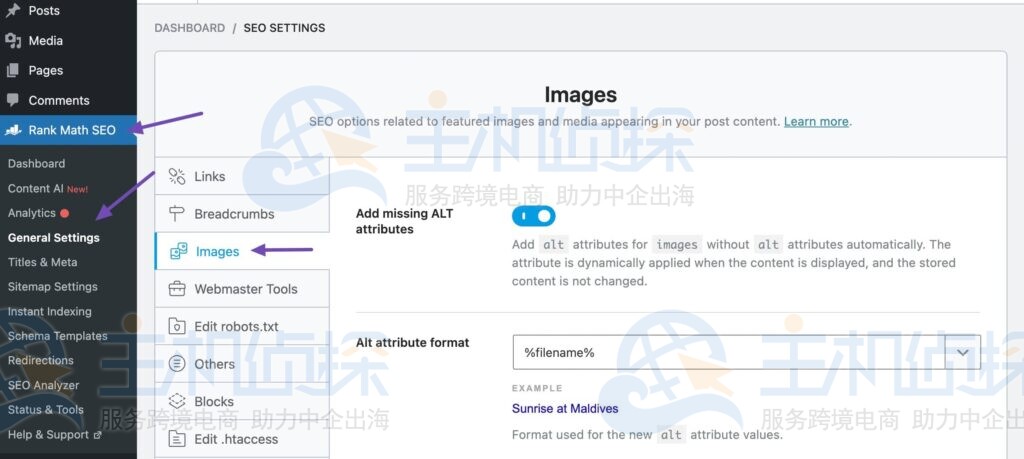Expand the Alt attribute format dropdown arrow
This screenshot has height=459, width=1024.
coord(963,352)
